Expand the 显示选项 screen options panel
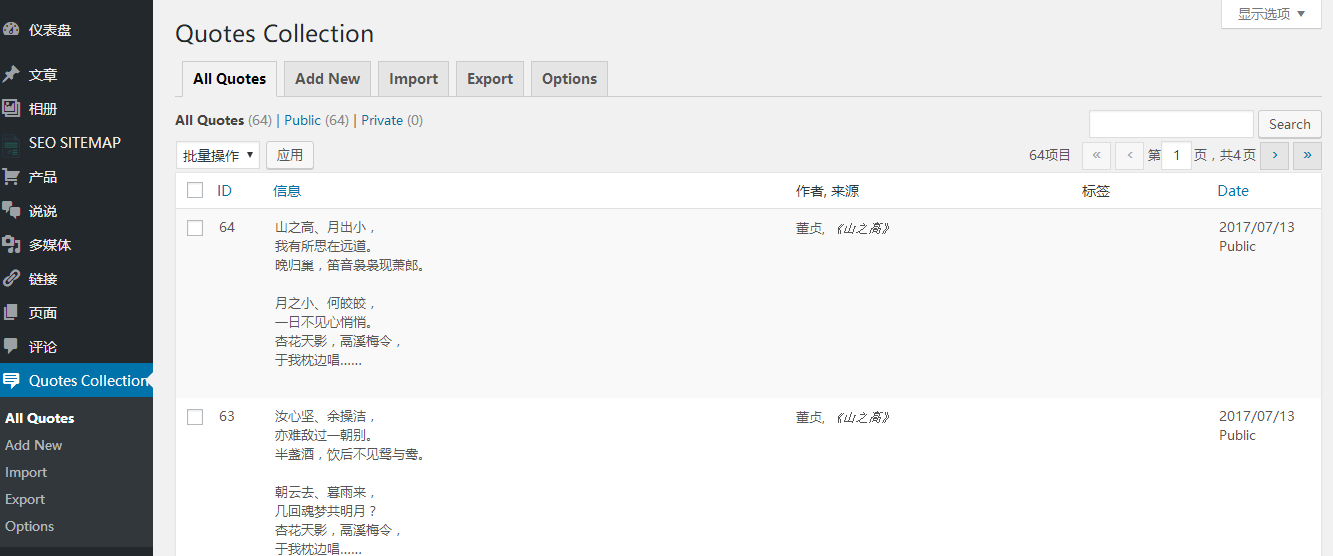Image resolution: width=1333 pixels, height=556 pixels. 1271,14
